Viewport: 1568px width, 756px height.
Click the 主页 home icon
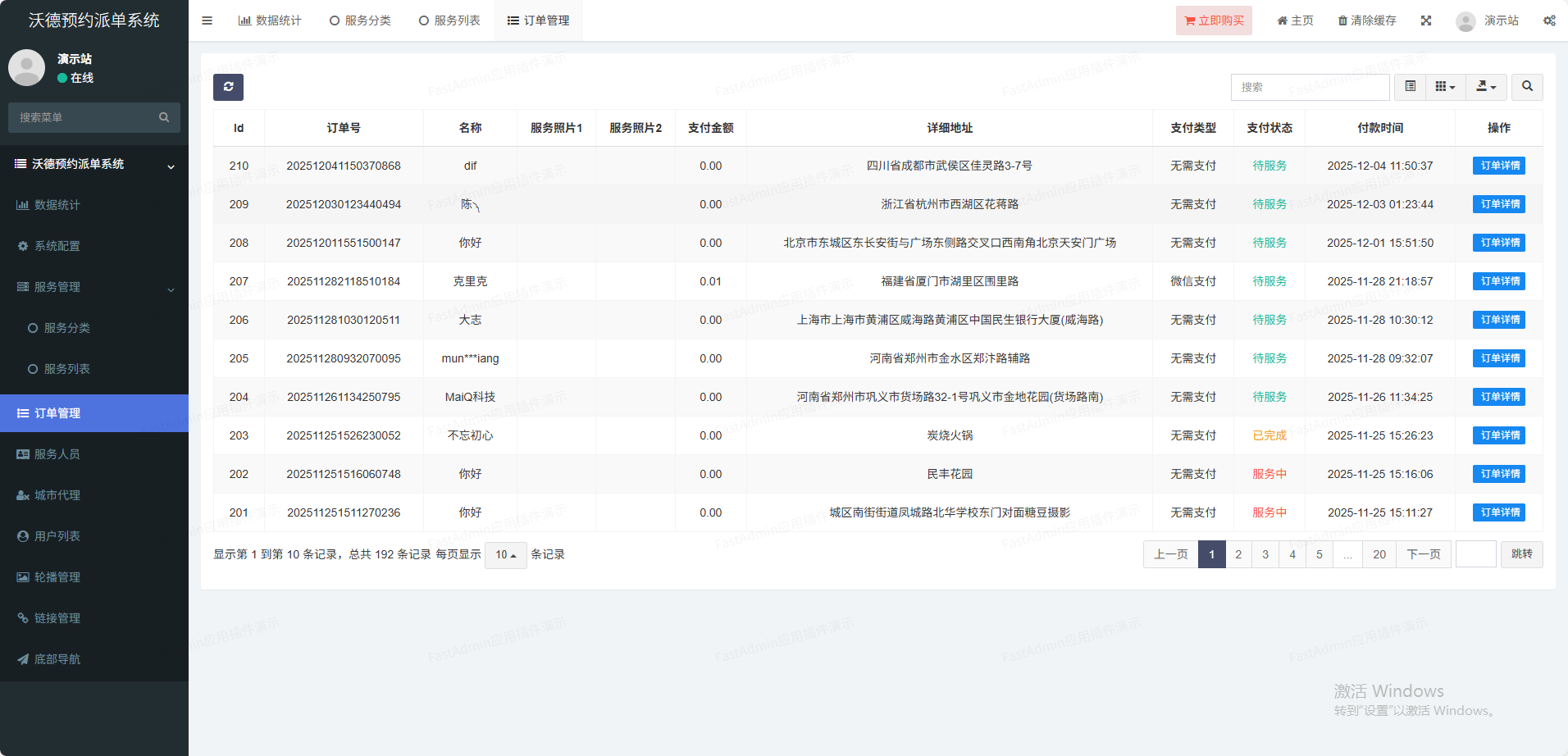coord(1282,20)
